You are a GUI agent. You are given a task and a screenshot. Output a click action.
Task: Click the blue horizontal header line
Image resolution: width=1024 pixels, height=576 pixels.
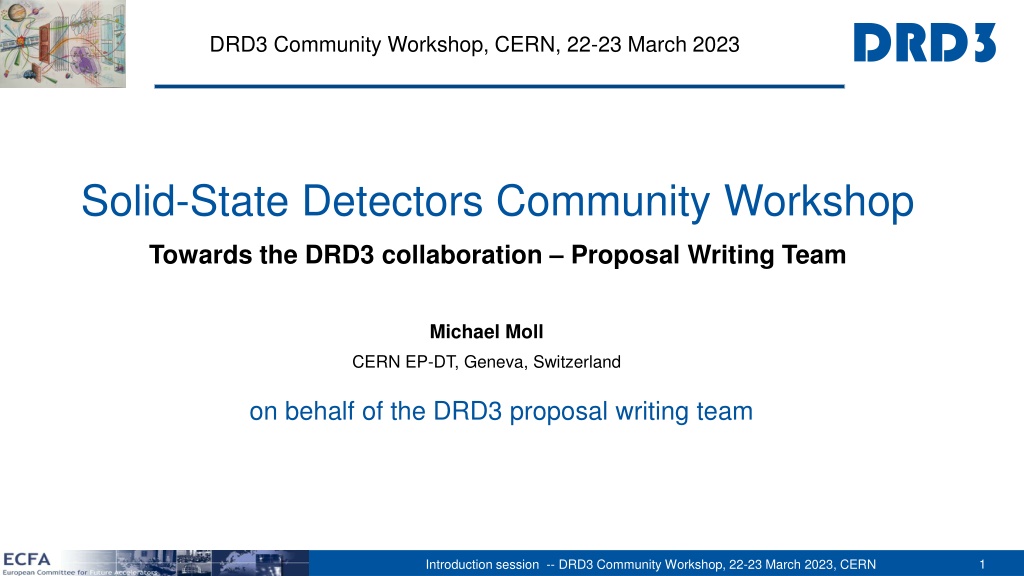click(x=500, y=86)
